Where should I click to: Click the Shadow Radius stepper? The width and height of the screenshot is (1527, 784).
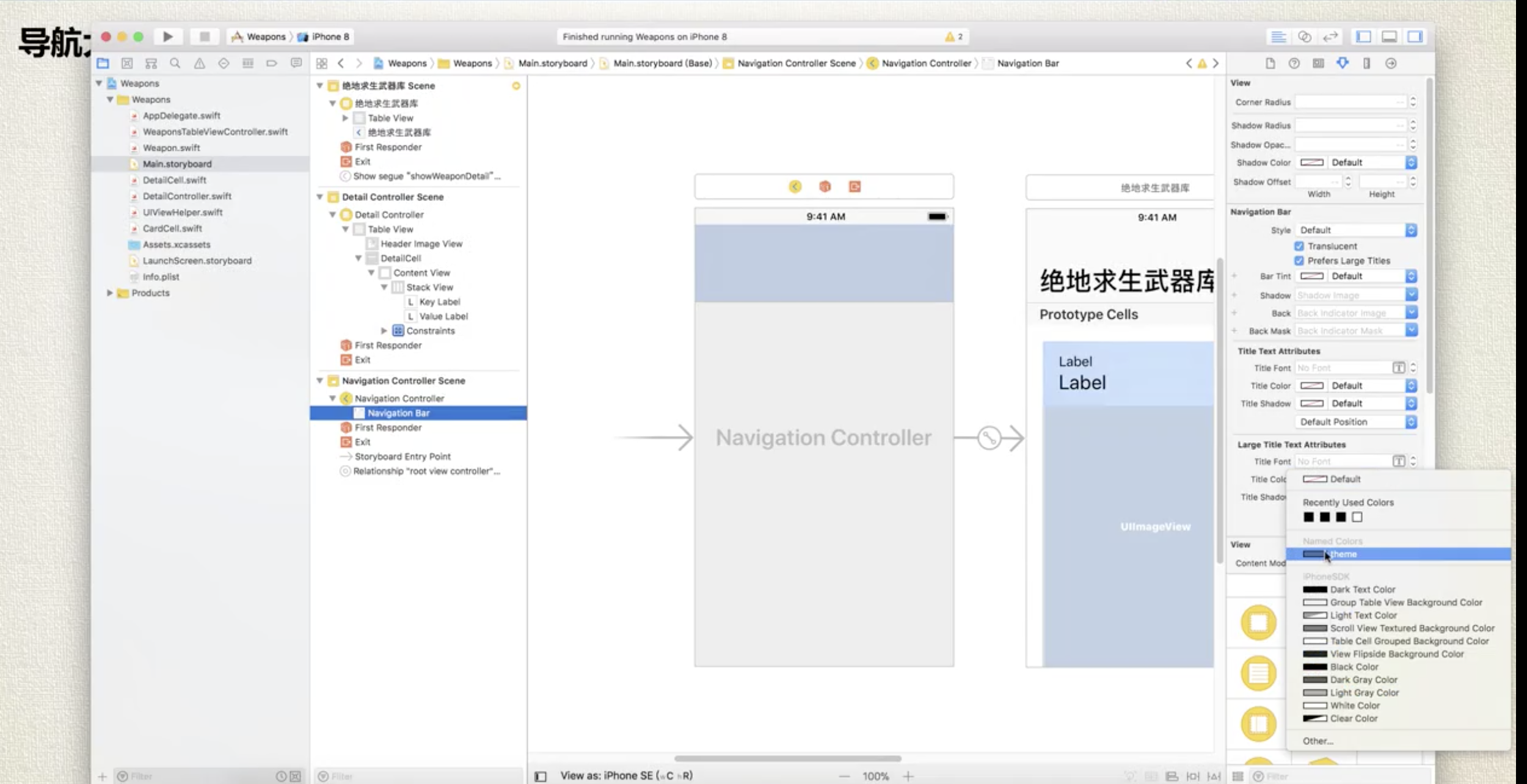click(1413, 125)
